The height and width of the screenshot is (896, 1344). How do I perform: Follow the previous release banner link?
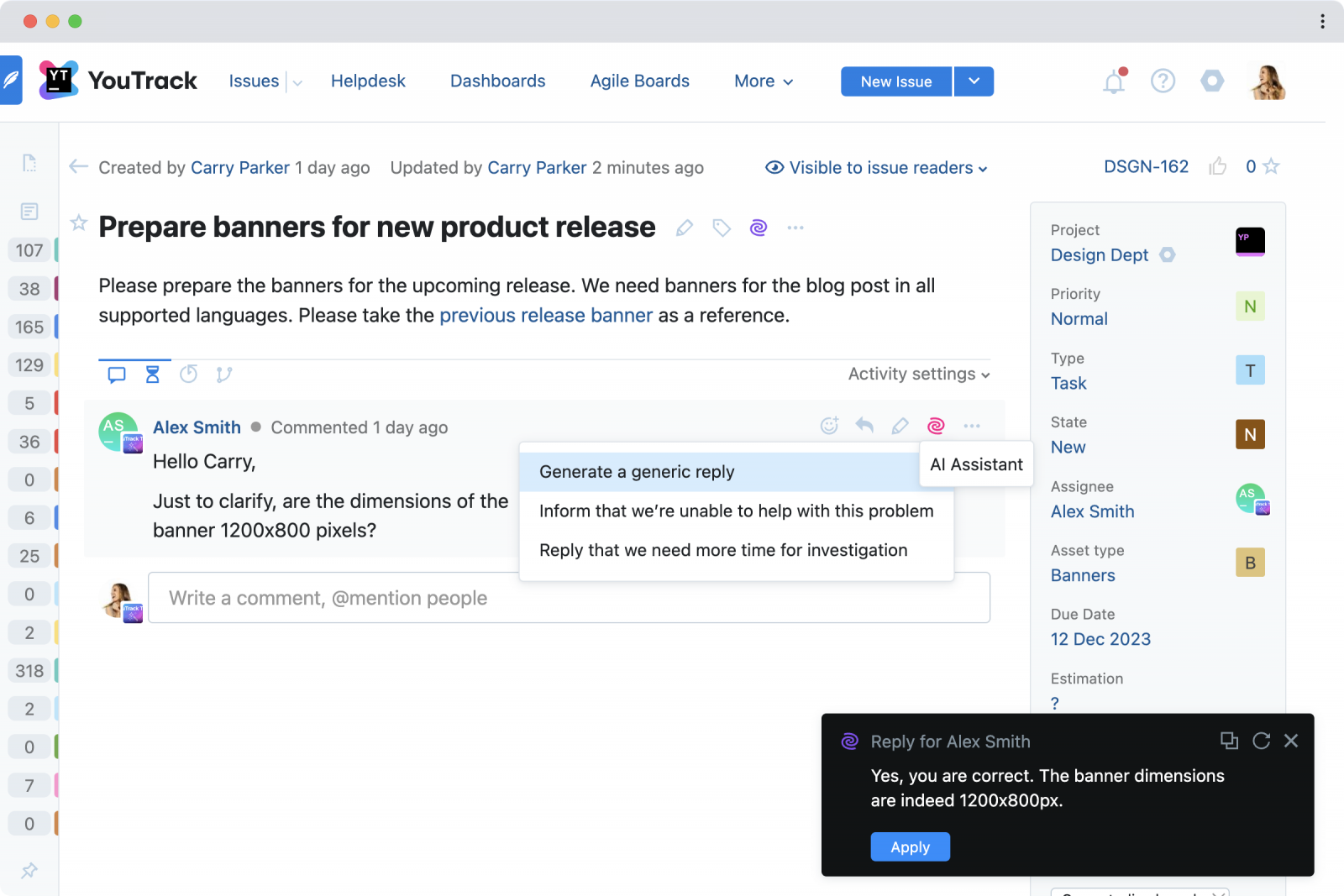point(546,316)
